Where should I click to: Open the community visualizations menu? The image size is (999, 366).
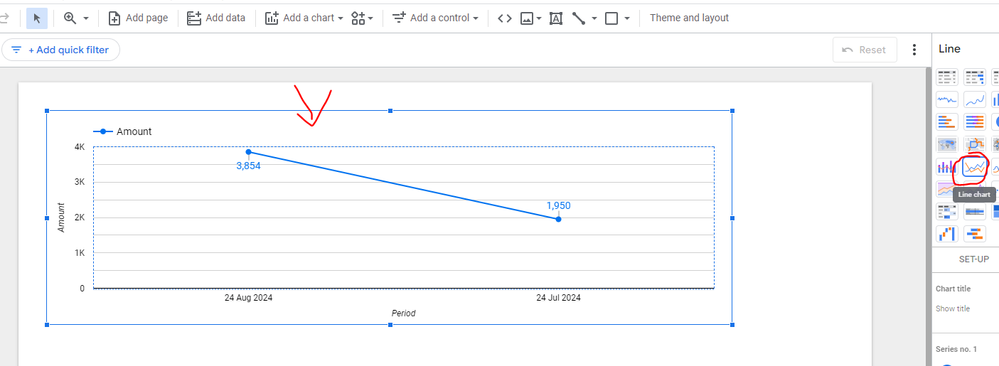click(x=362, y=18)
